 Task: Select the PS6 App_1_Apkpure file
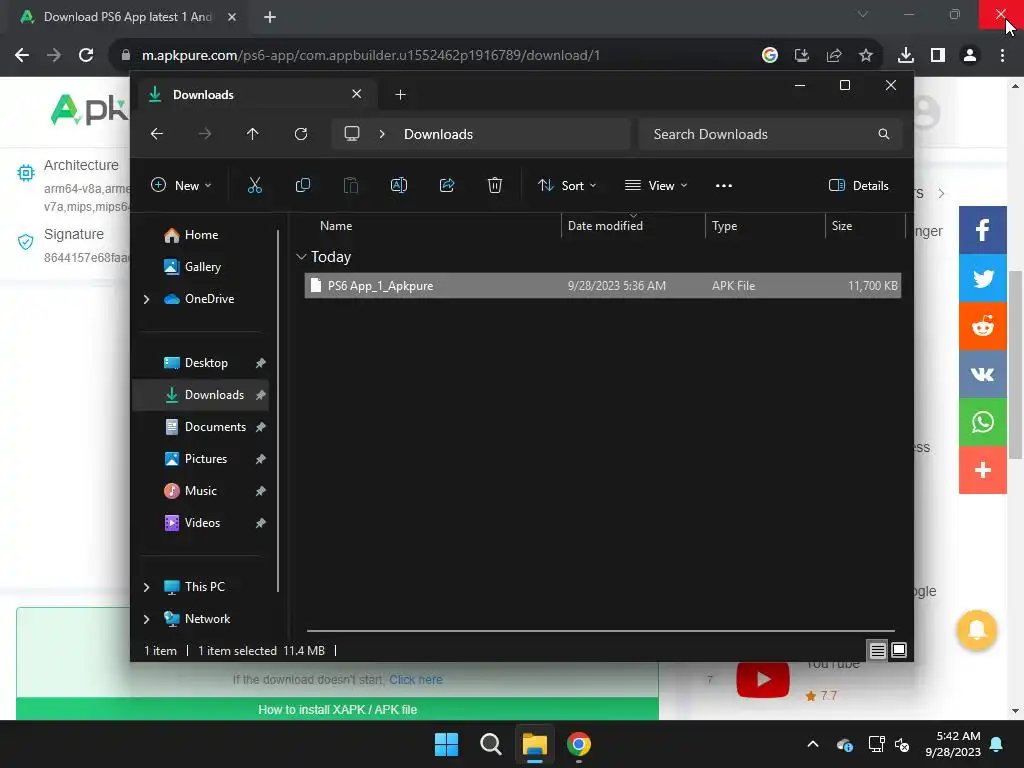[x=603, y=286]
